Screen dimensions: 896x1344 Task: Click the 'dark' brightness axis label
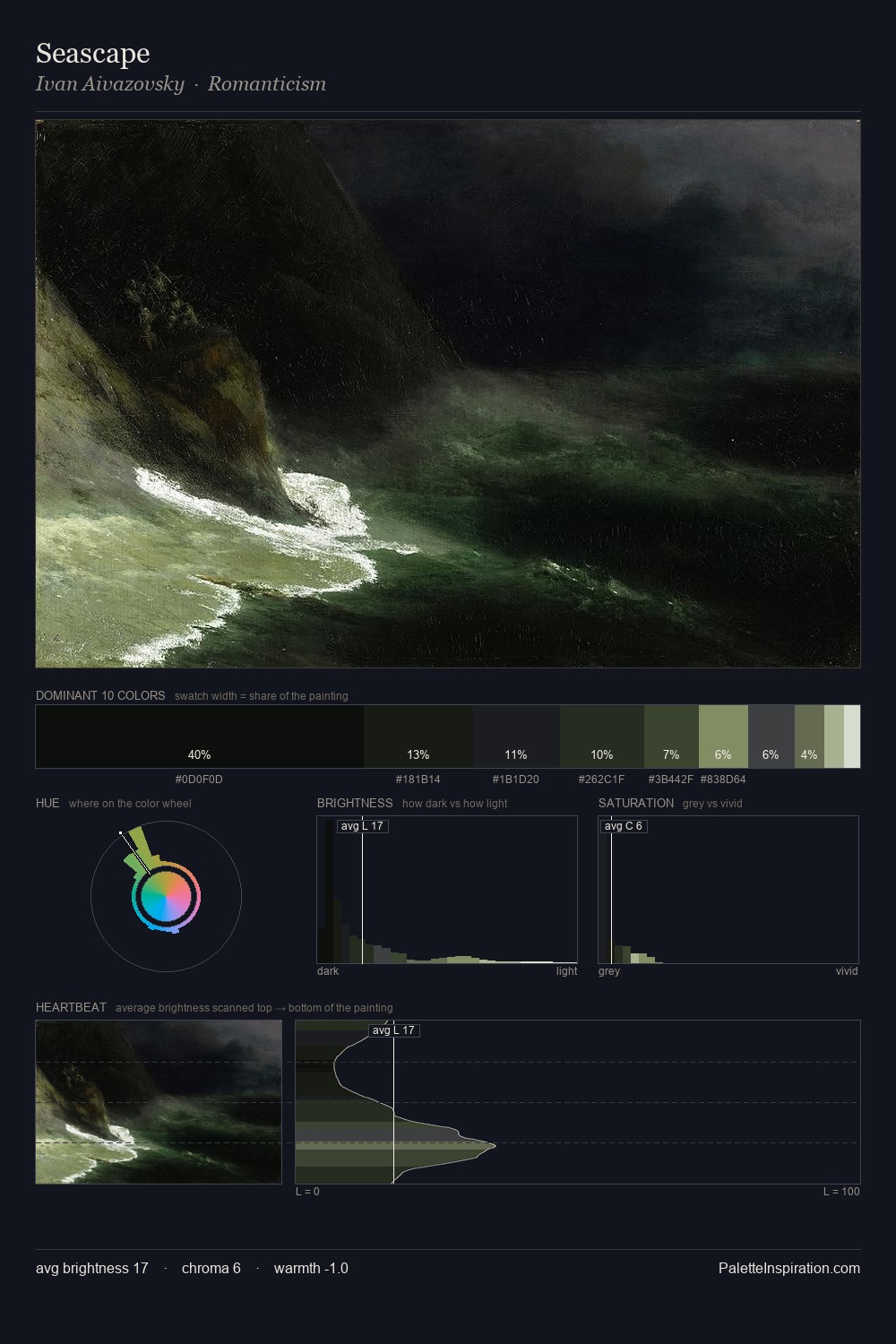coord(328,971)
